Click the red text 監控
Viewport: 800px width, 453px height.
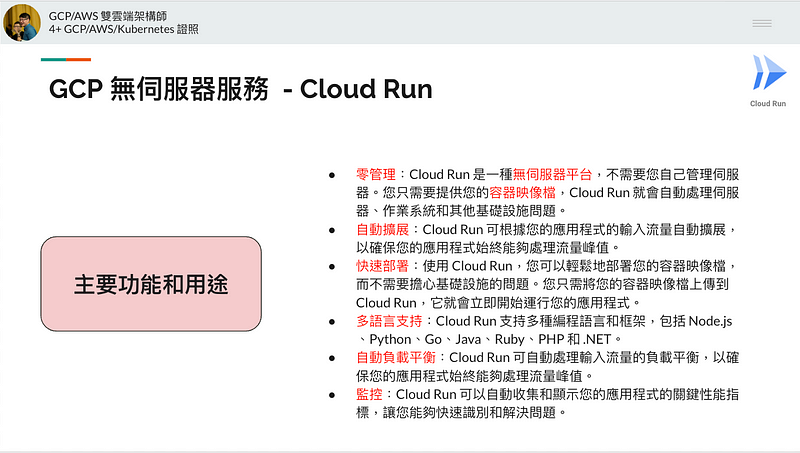pyautogui.click(x=369, y=394)
